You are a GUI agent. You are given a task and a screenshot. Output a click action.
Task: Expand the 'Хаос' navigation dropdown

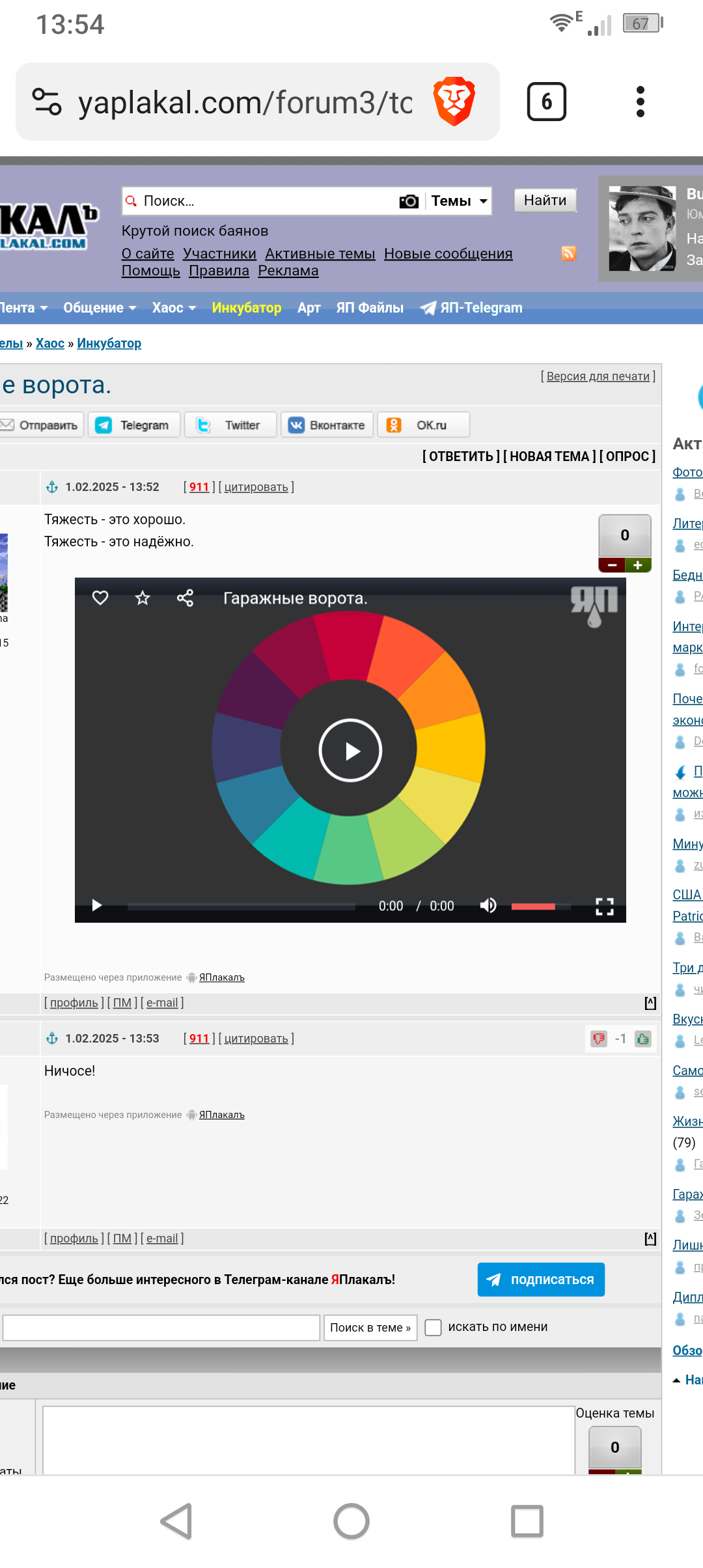click(x=174, y=308)
